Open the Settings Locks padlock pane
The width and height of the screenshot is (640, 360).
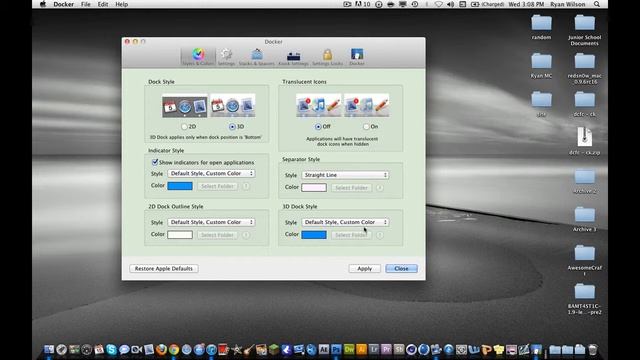pos(327,57)
